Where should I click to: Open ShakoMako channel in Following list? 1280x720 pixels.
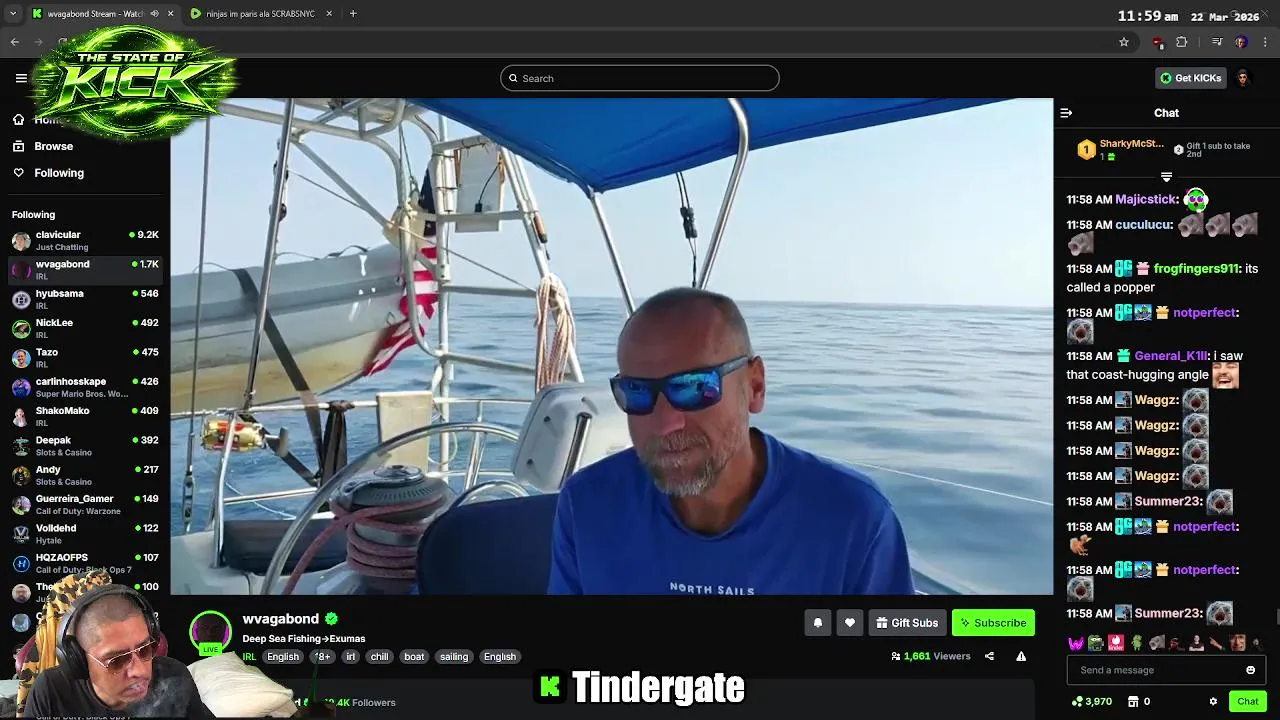click(x=85, y=416)
